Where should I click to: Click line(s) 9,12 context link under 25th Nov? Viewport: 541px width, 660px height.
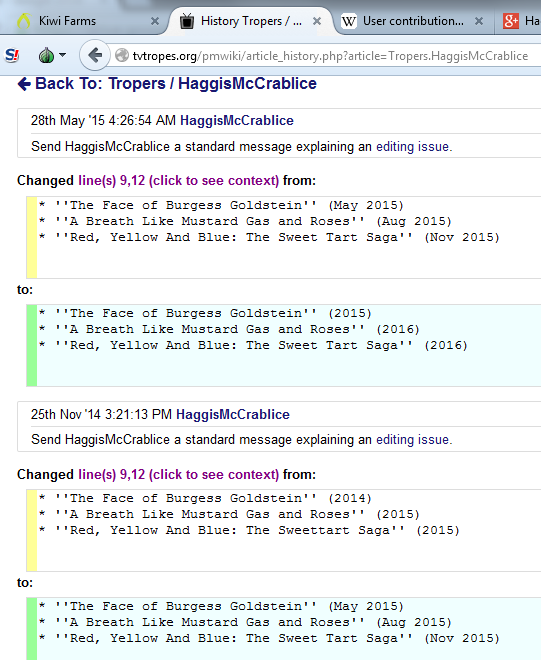(179, 474)
